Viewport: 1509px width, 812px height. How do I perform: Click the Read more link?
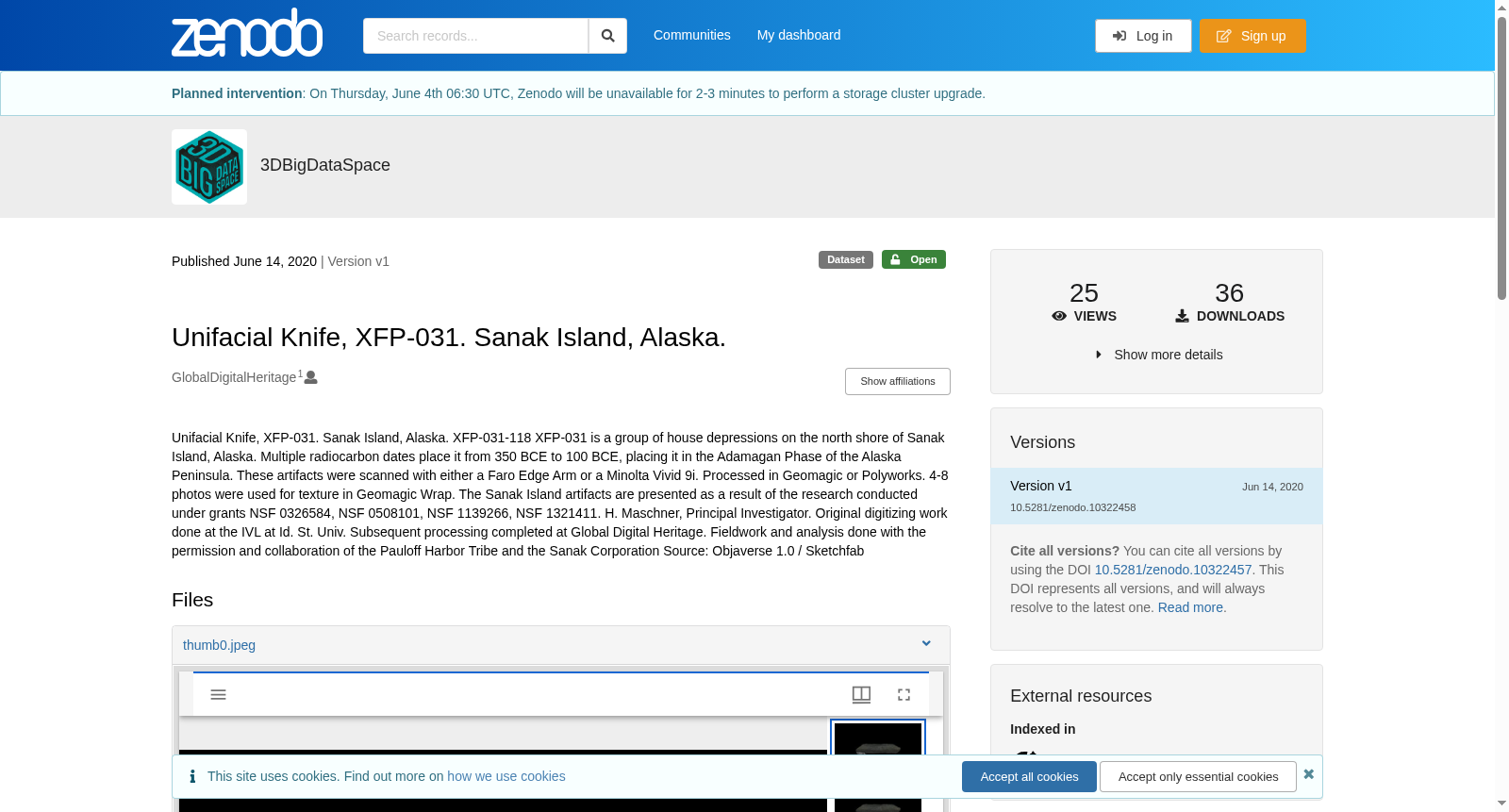(1190, 607)
